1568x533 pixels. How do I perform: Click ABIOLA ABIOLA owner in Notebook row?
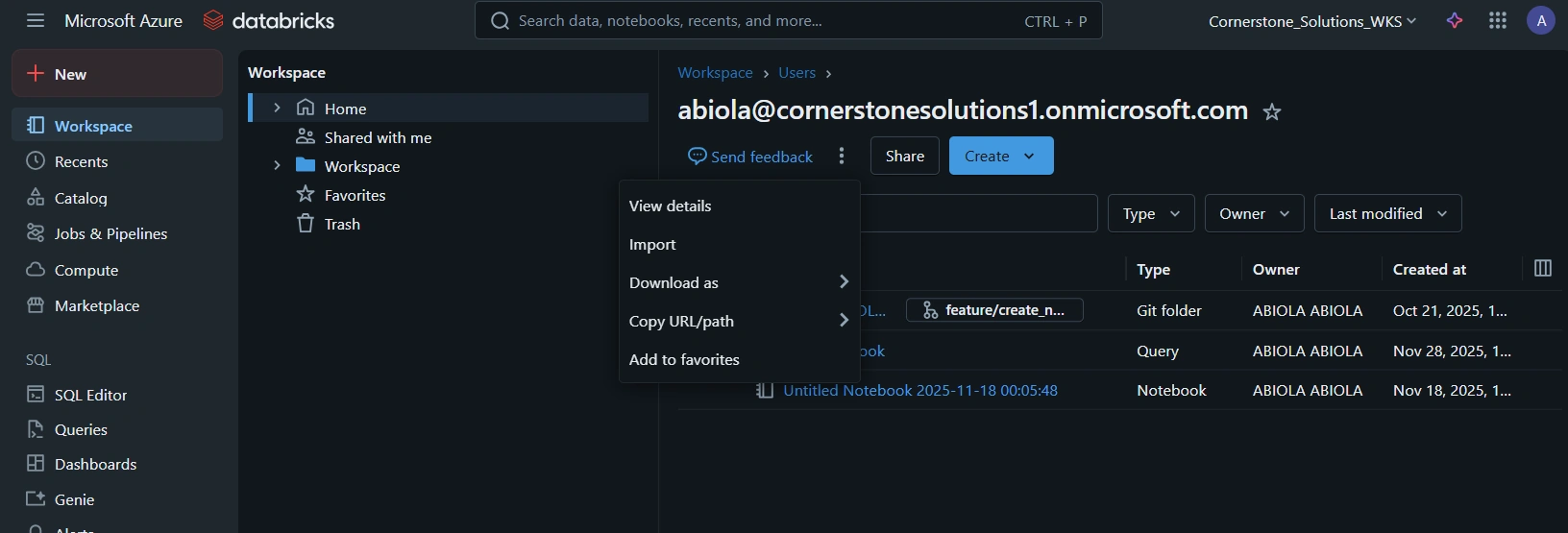(1308, 390)
